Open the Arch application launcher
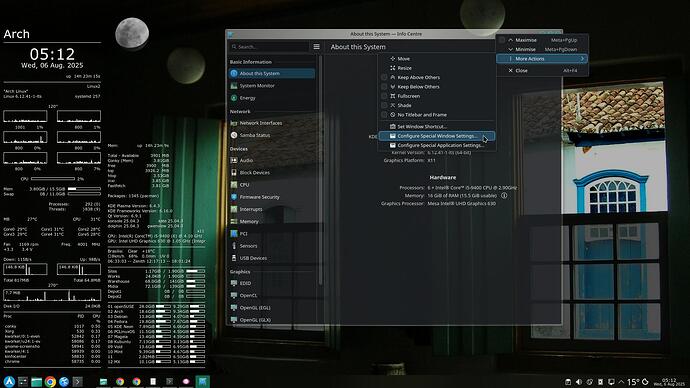690x388 pixels. coord(9,381)
